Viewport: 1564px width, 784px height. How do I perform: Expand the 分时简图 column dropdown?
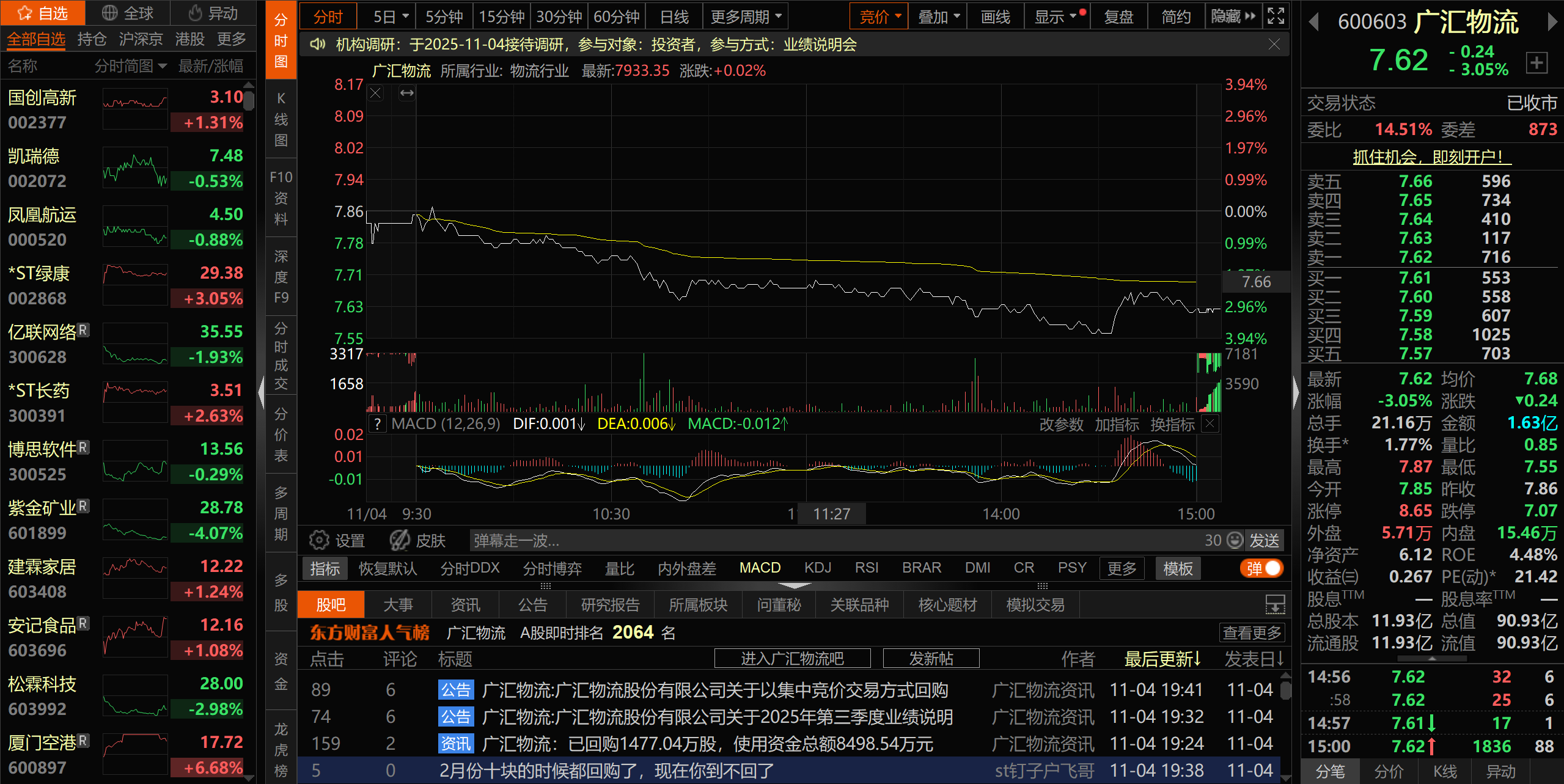[x=162, y=66]
